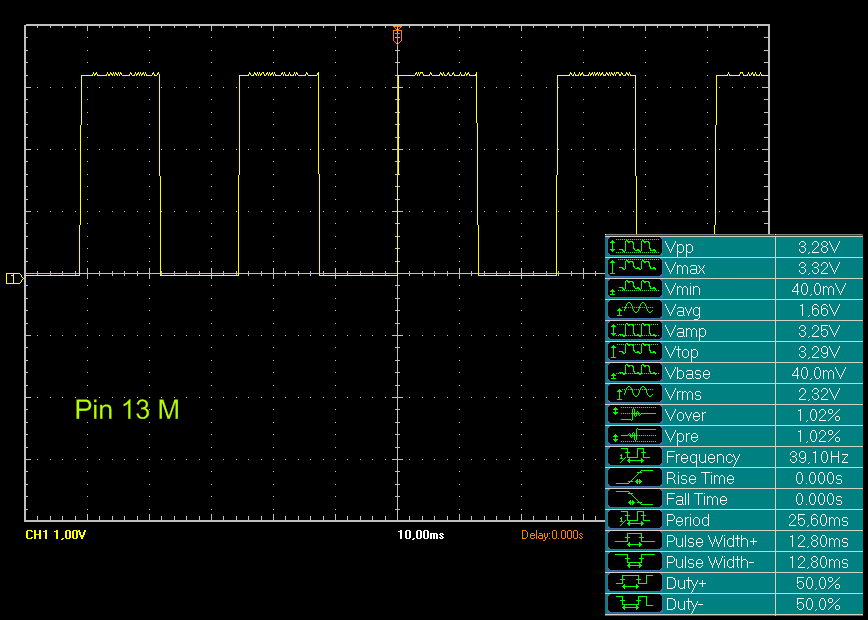
Task: Select the Vpp value 3,28V
Action: click(x=819, y=247)
